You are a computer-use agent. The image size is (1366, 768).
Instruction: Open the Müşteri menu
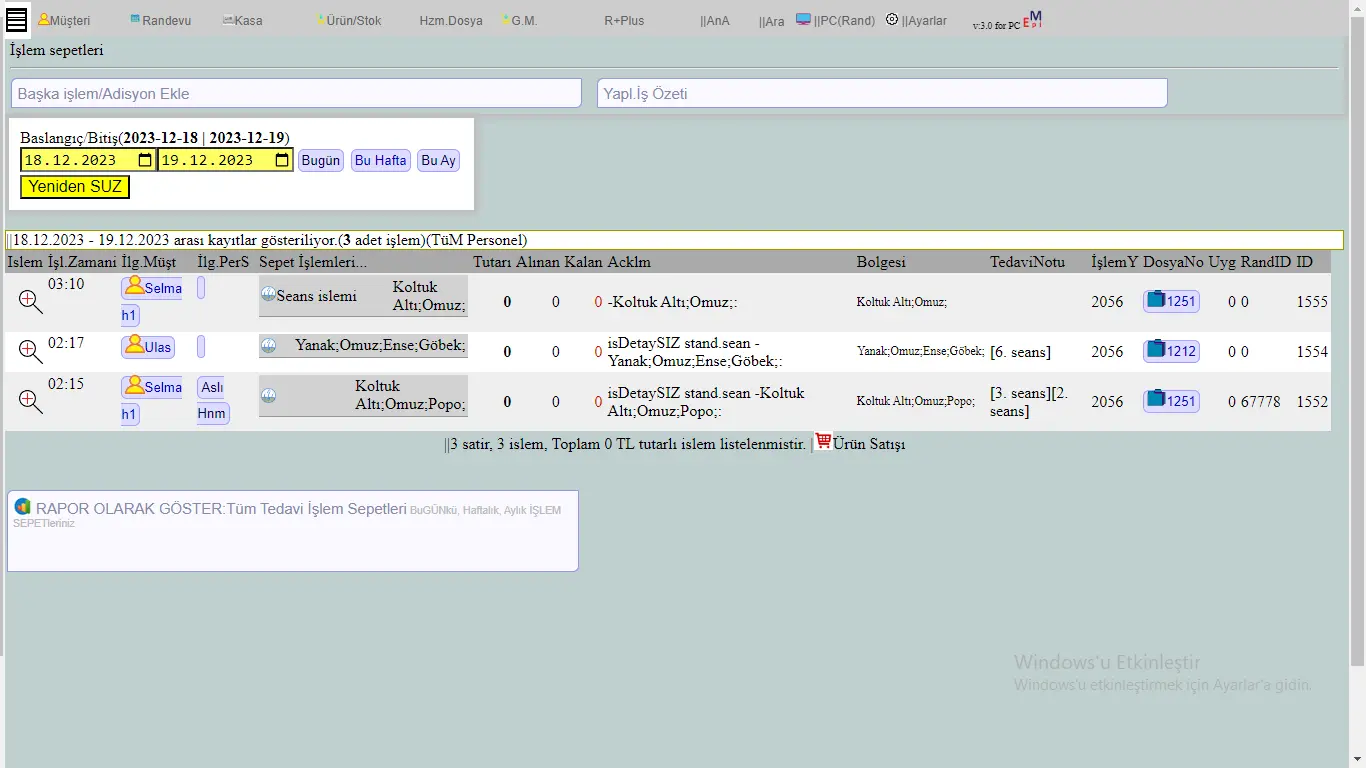tap(64, 20)
